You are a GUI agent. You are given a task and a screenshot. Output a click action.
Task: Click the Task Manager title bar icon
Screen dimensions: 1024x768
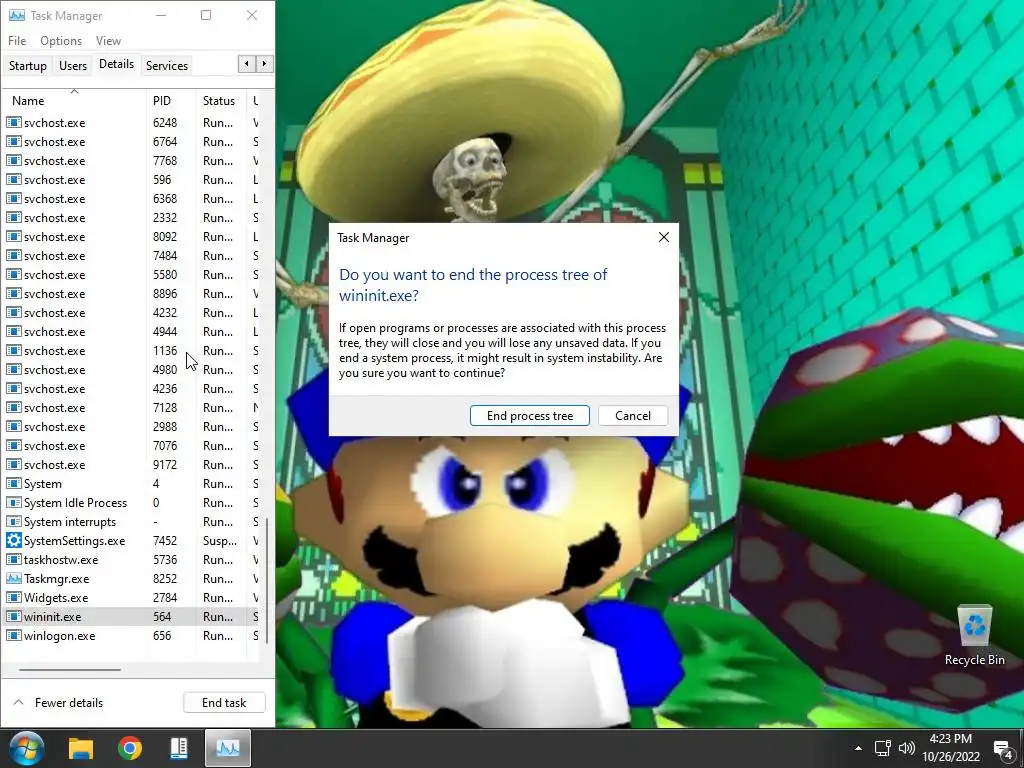point(17,16)
